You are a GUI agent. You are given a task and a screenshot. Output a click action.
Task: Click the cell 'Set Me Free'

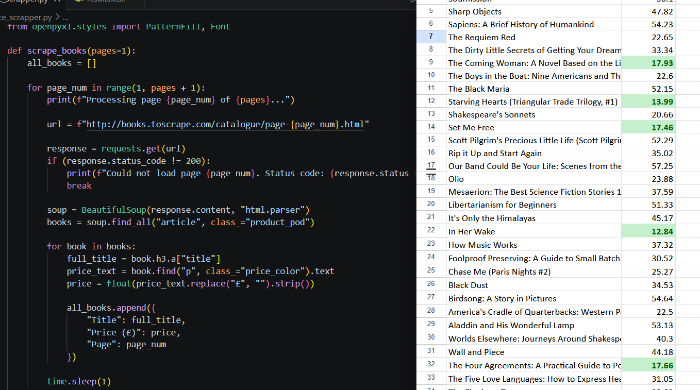(x=533, y=127)
